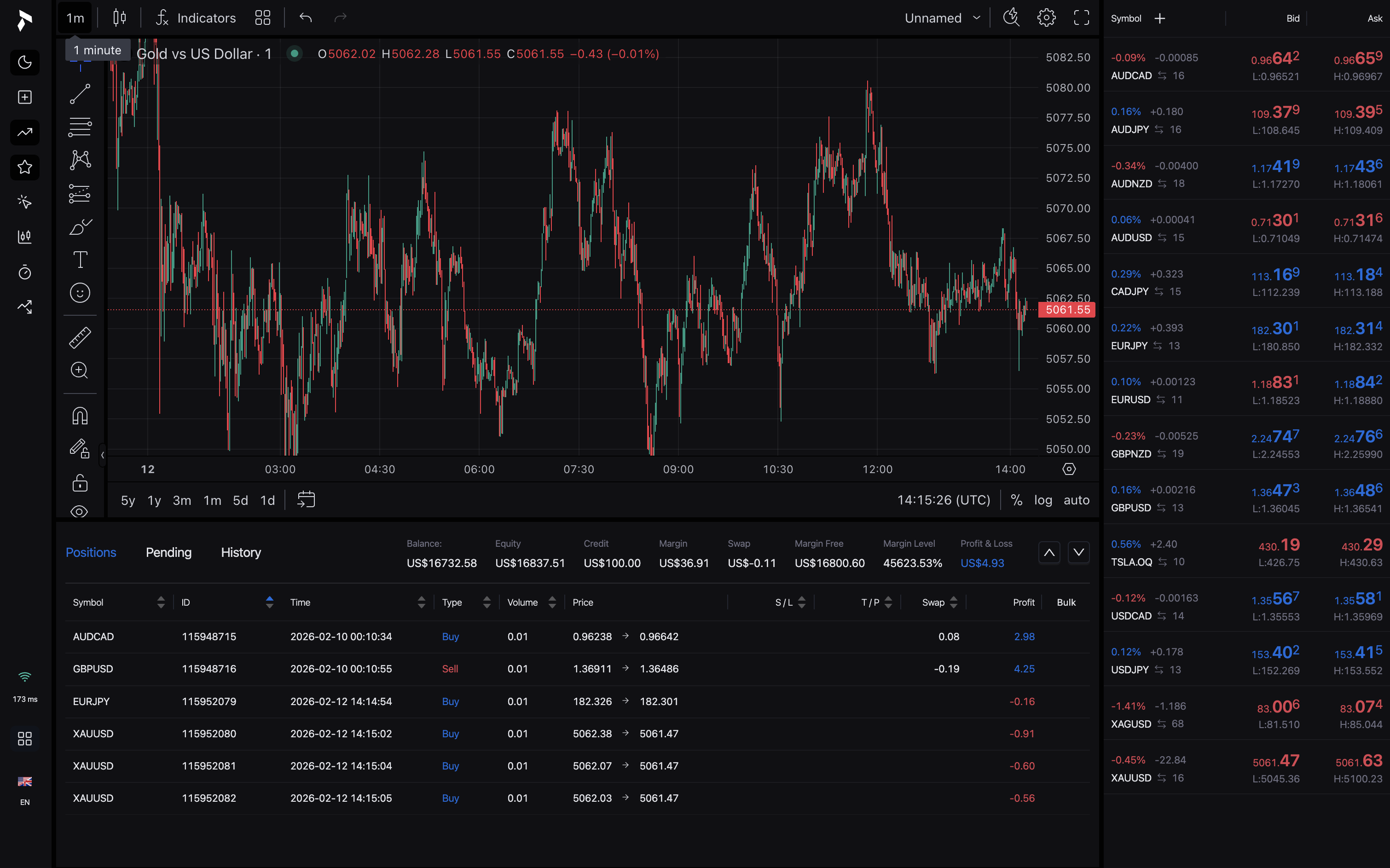Hide all drawings with the eye icon

click(80, 511)
